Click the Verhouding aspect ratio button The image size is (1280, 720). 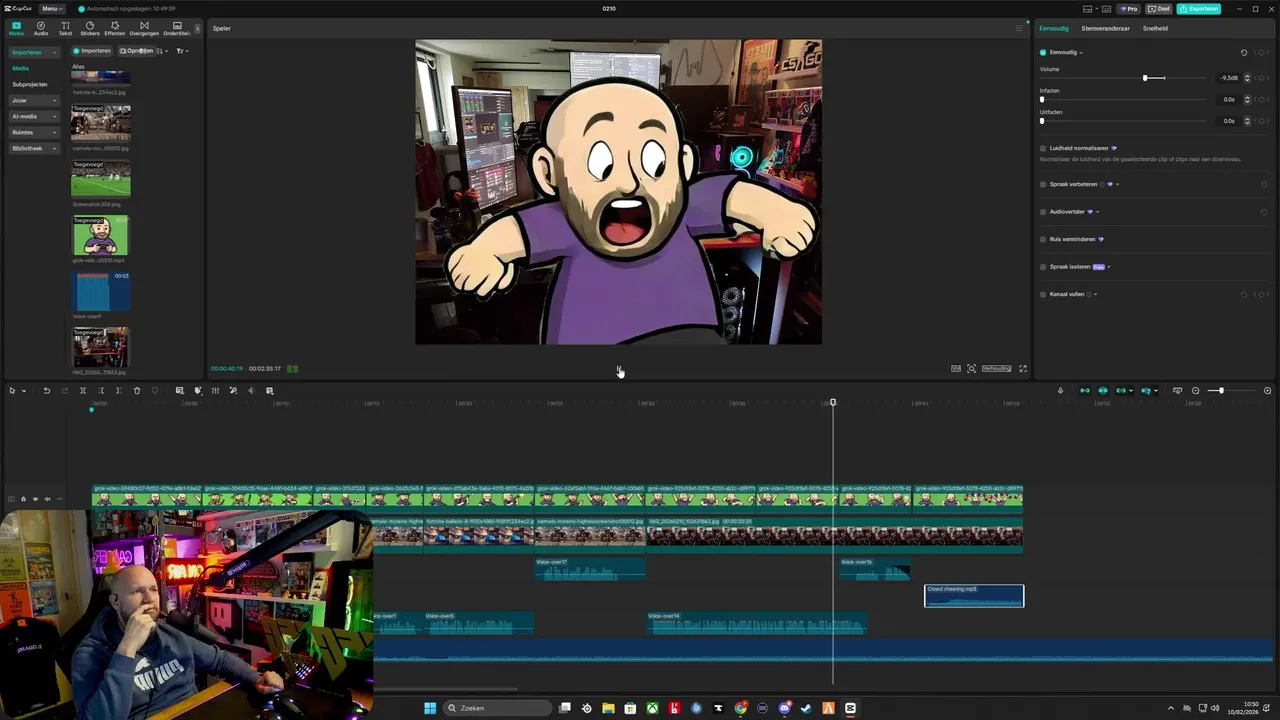[x=996, y=369]
